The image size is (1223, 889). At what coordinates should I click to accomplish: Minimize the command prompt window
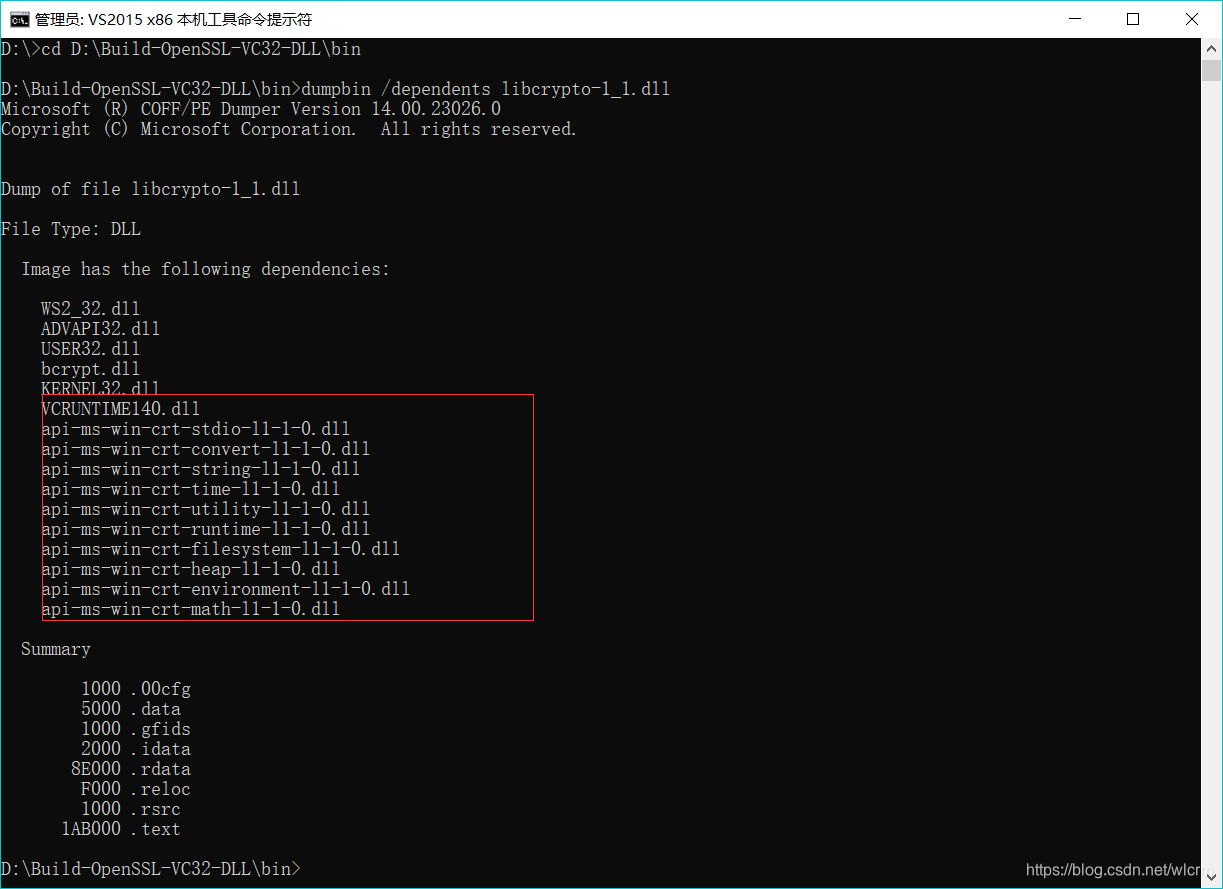(1075, 19)
